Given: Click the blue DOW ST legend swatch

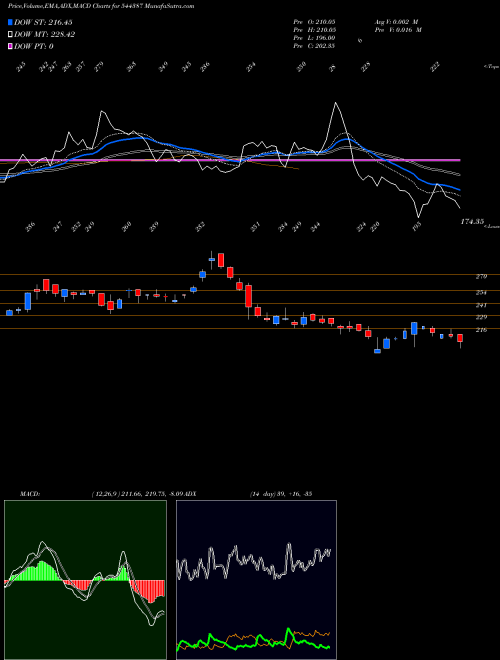Looking at the screenshot, I should click(10, 22).
